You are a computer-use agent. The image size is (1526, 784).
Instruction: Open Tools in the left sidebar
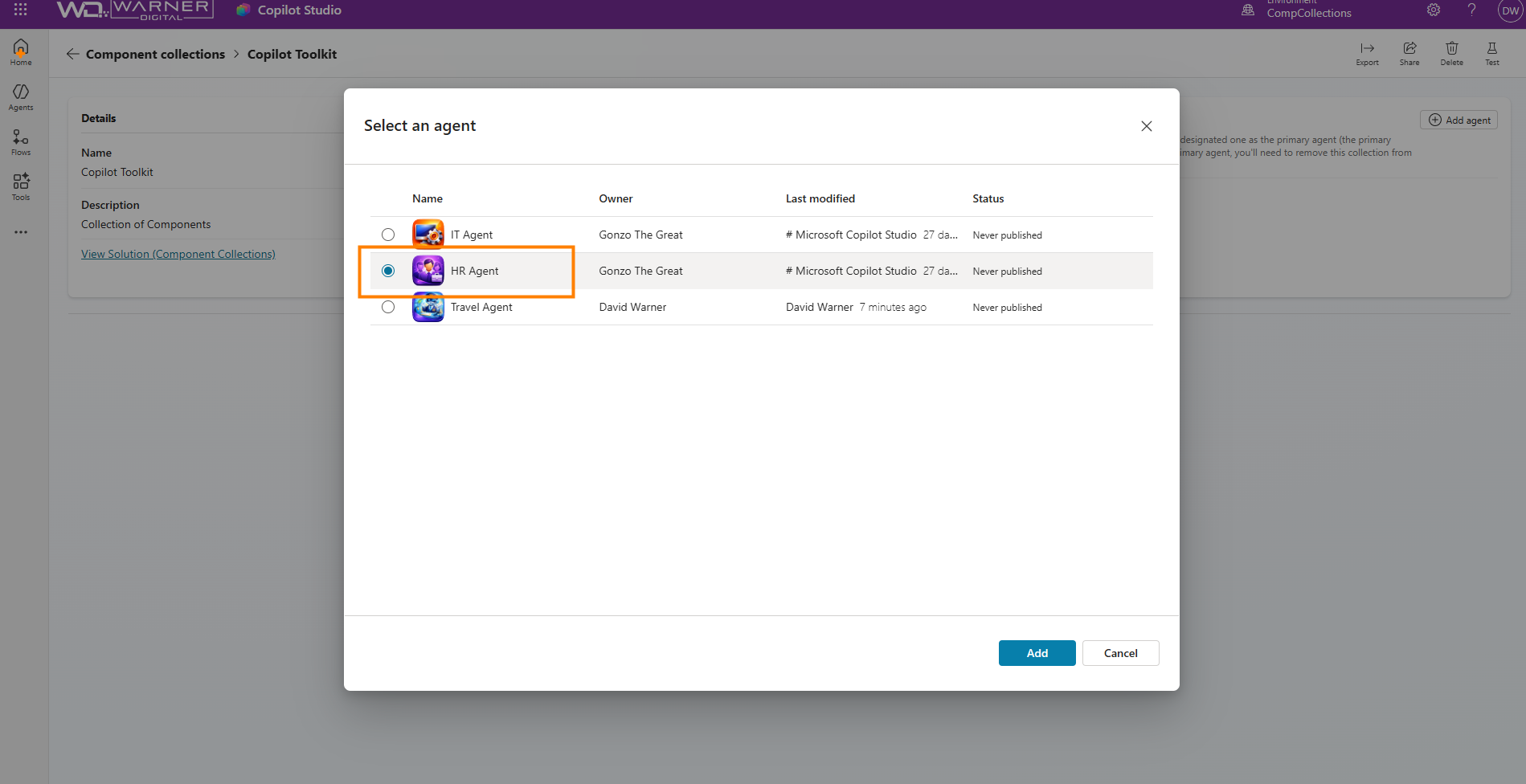click(x=21, y=186)
